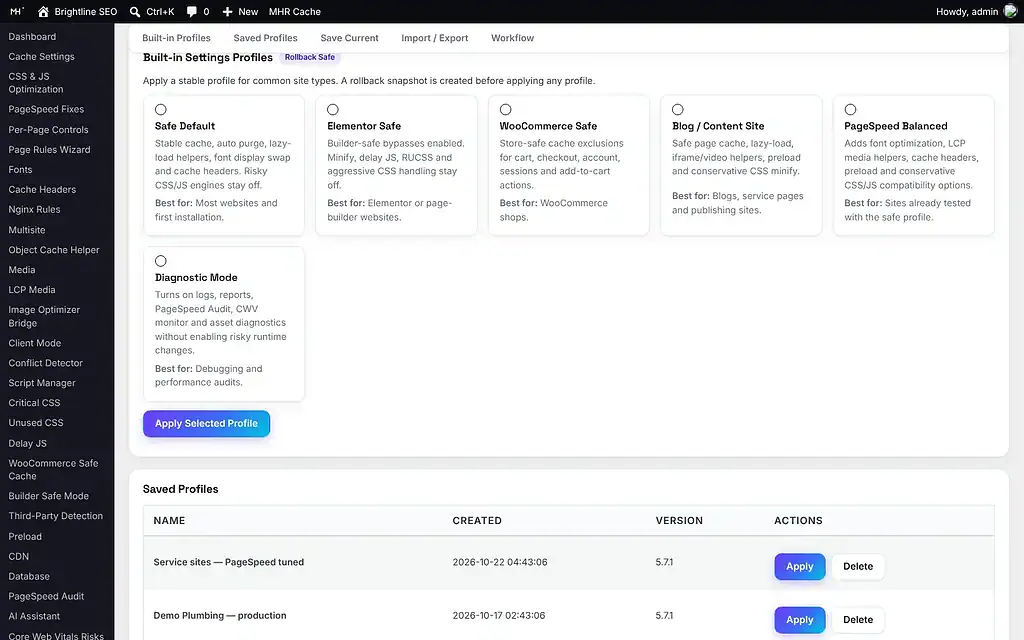Open the admin avatar icon

coord(1010,11)
